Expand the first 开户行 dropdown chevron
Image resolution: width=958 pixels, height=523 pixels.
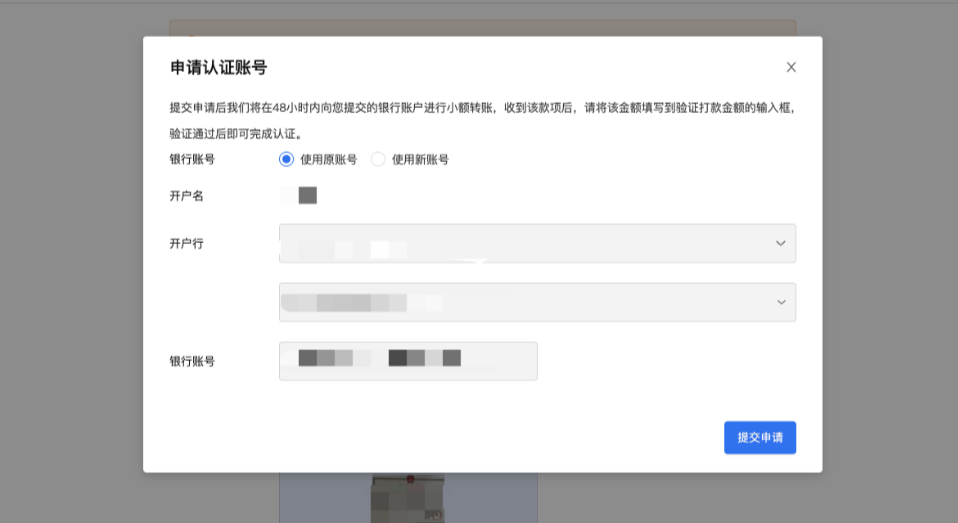coord(780,243)
